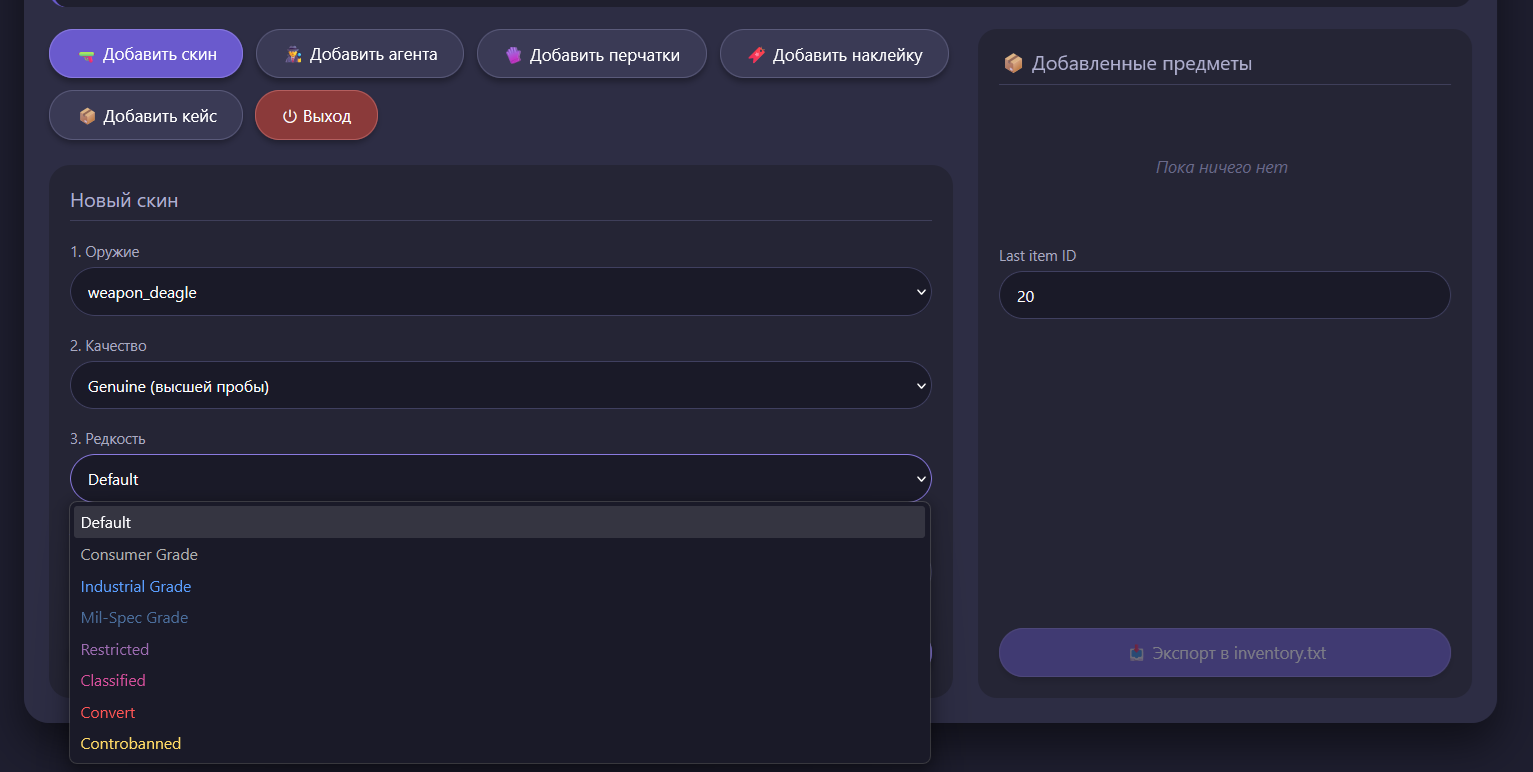This screenshot has height=772, width=1533.
Task: Click the 3. Редкость label
Action: click(108, 439)
